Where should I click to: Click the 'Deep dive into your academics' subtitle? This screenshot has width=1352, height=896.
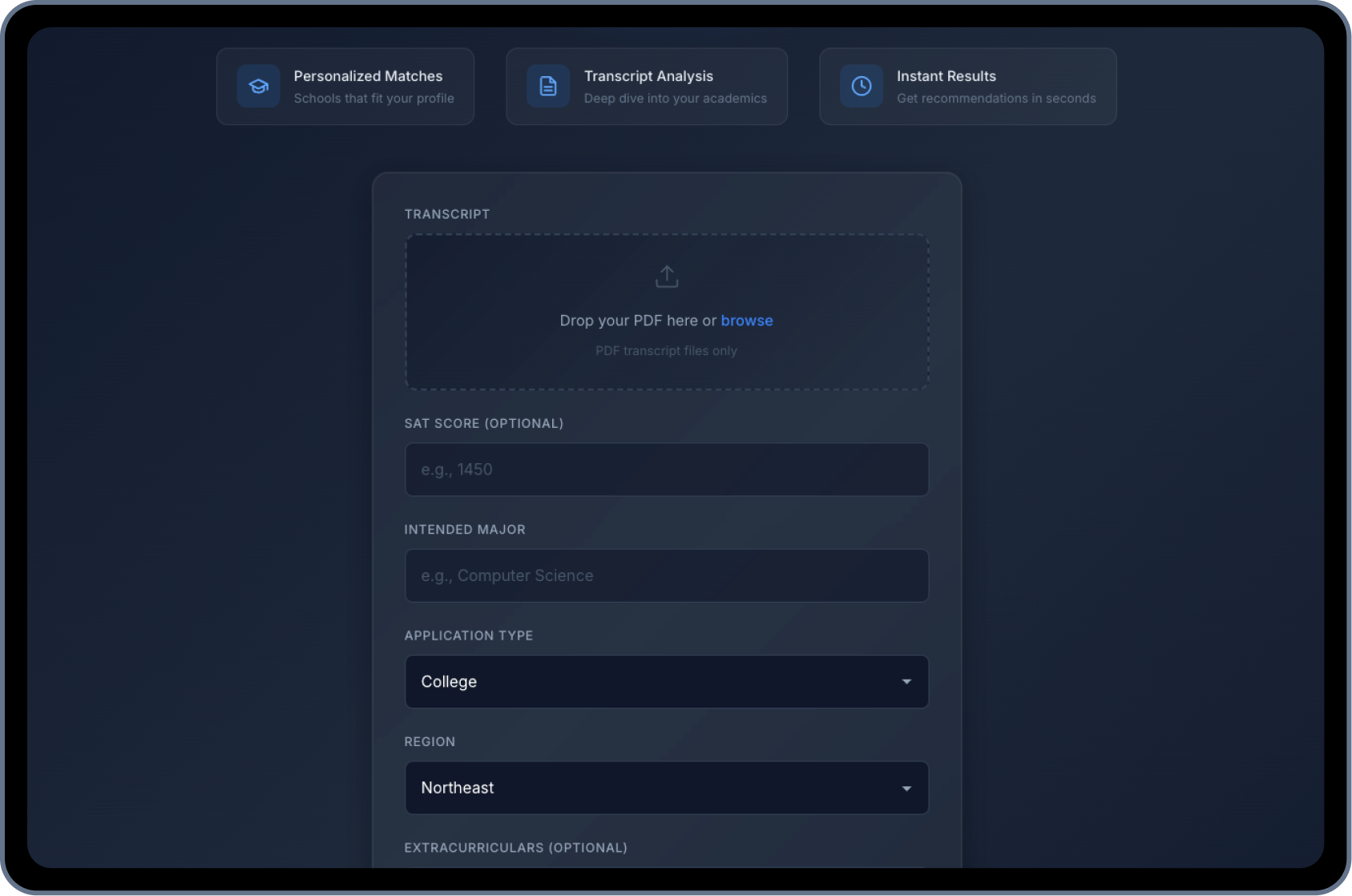tap(675, 99)
